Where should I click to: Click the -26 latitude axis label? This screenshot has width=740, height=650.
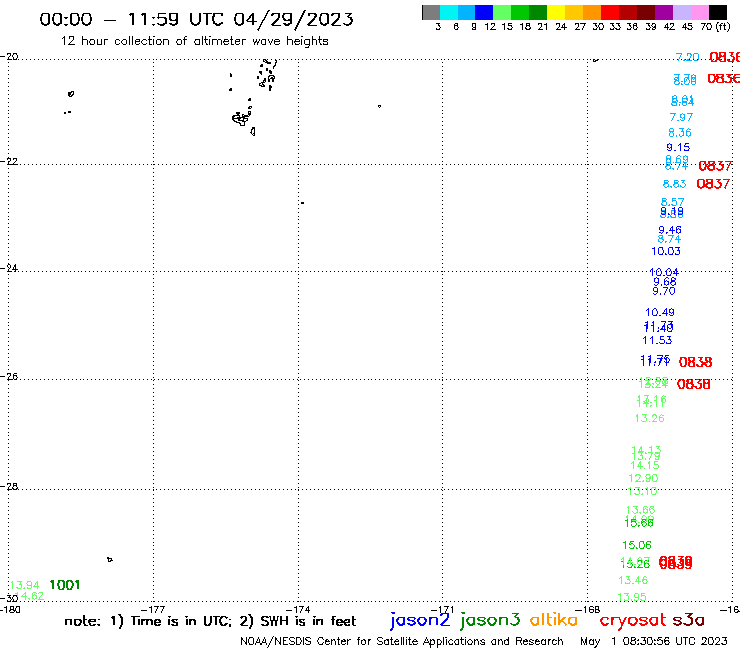click(9, 376)
